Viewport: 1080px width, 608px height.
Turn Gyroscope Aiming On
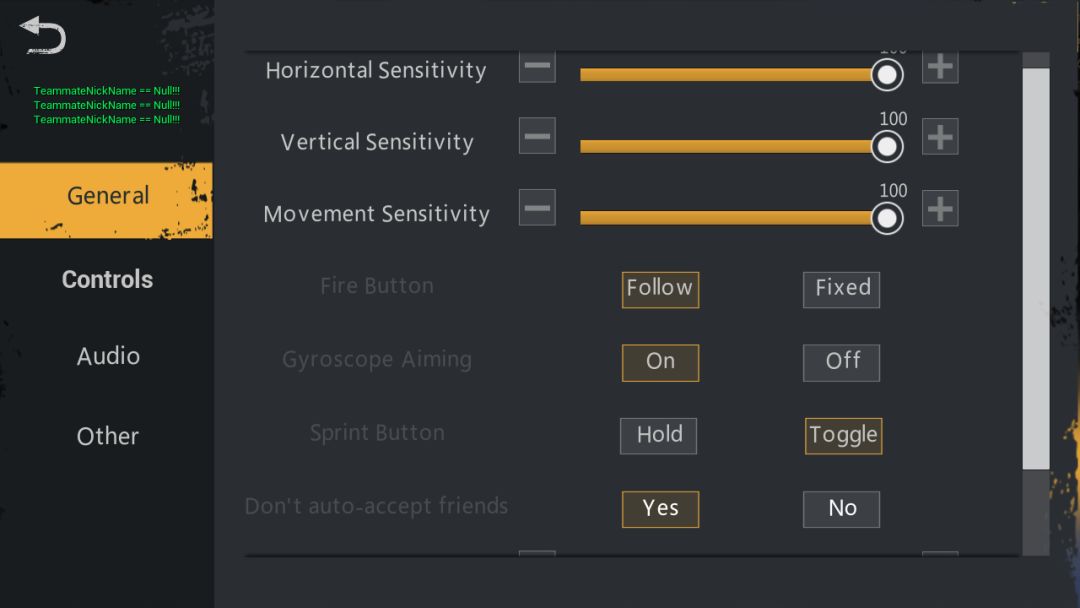coord(660,362)
